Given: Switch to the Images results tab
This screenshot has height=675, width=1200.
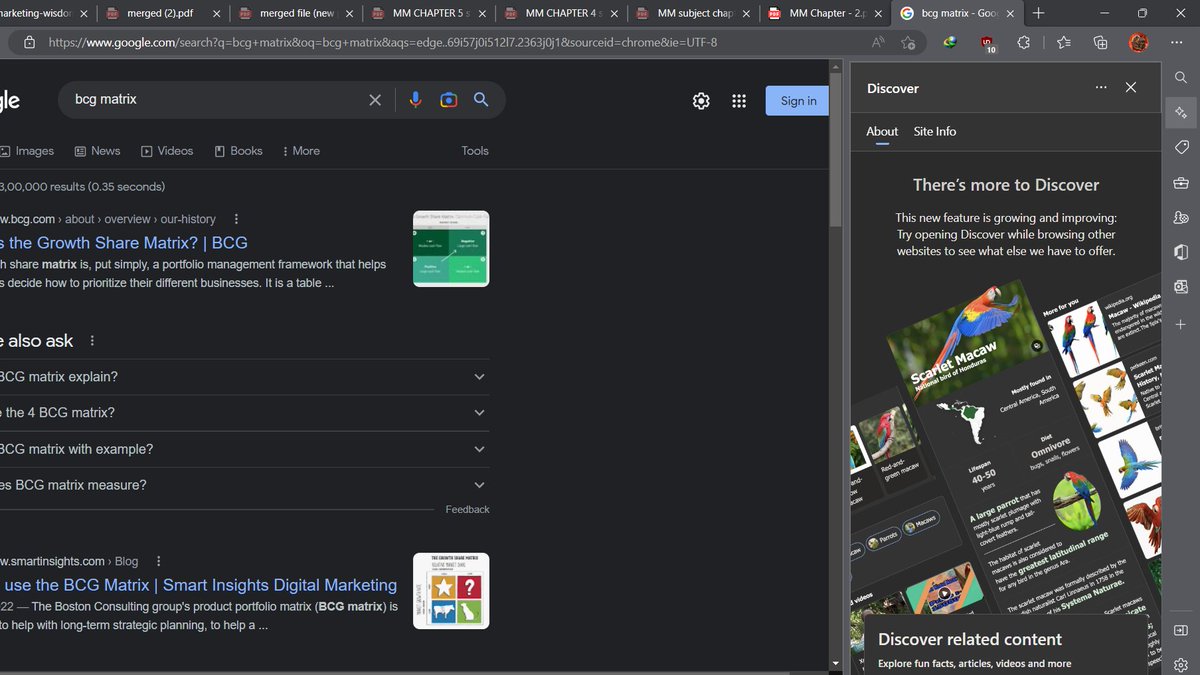Looking at the screenshot, I should 27,151.
